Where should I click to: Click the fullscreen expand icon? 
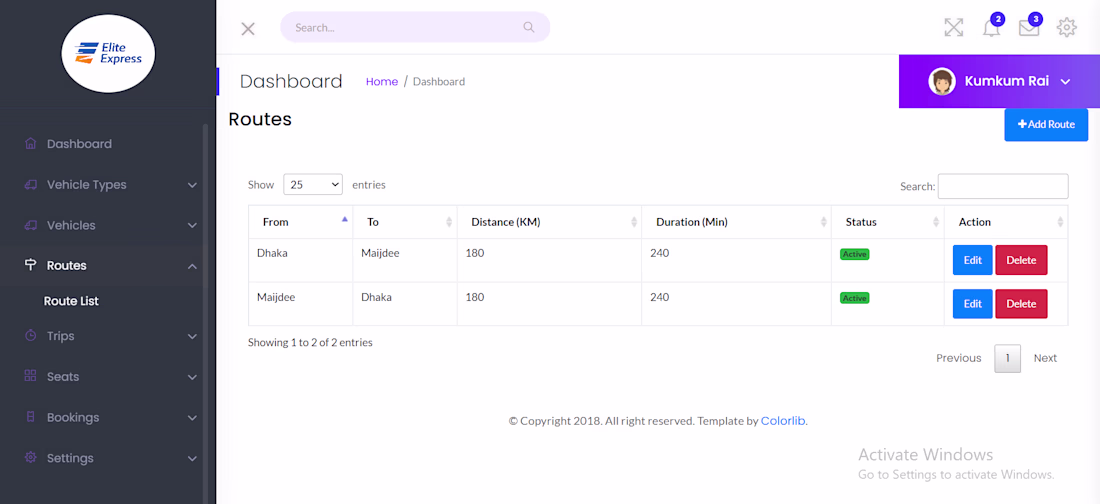pos(954,28)
